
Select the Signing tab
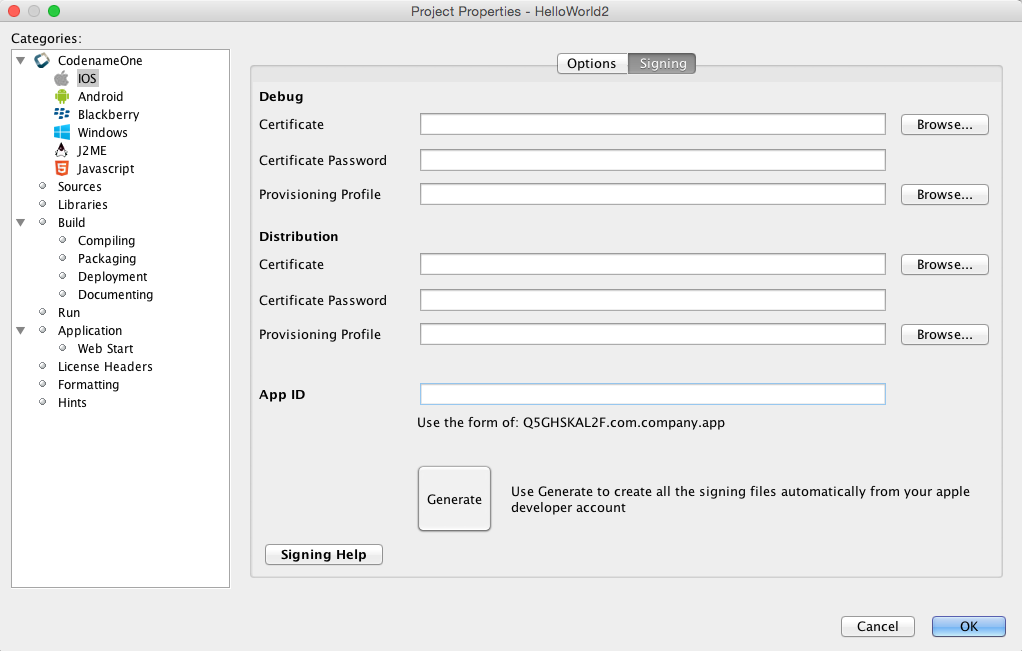click(x=661, y=63)
